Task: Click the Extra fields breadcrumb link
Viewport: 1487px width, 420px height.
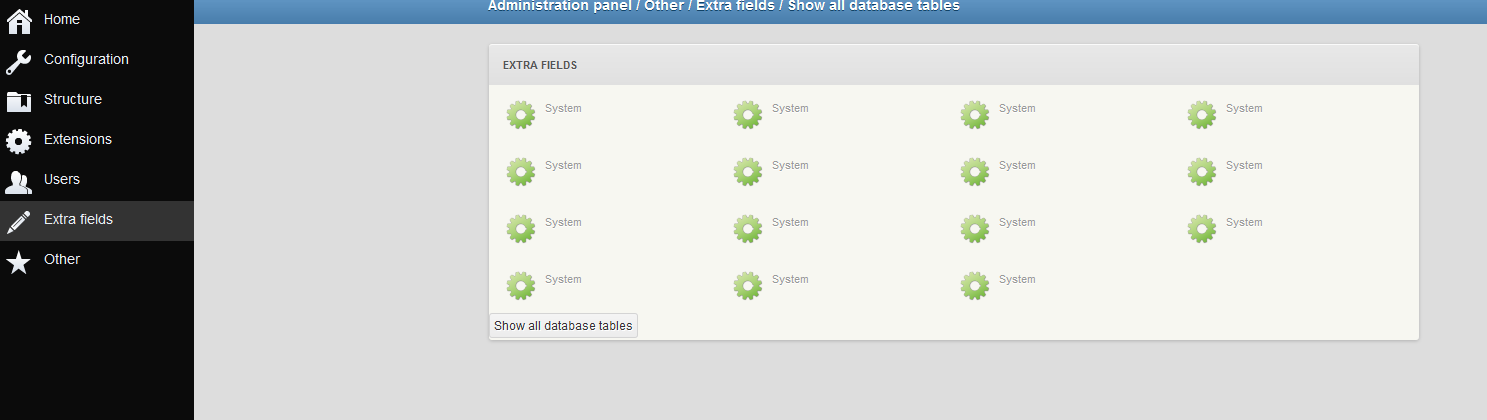Action: click(x=735, y=6)
